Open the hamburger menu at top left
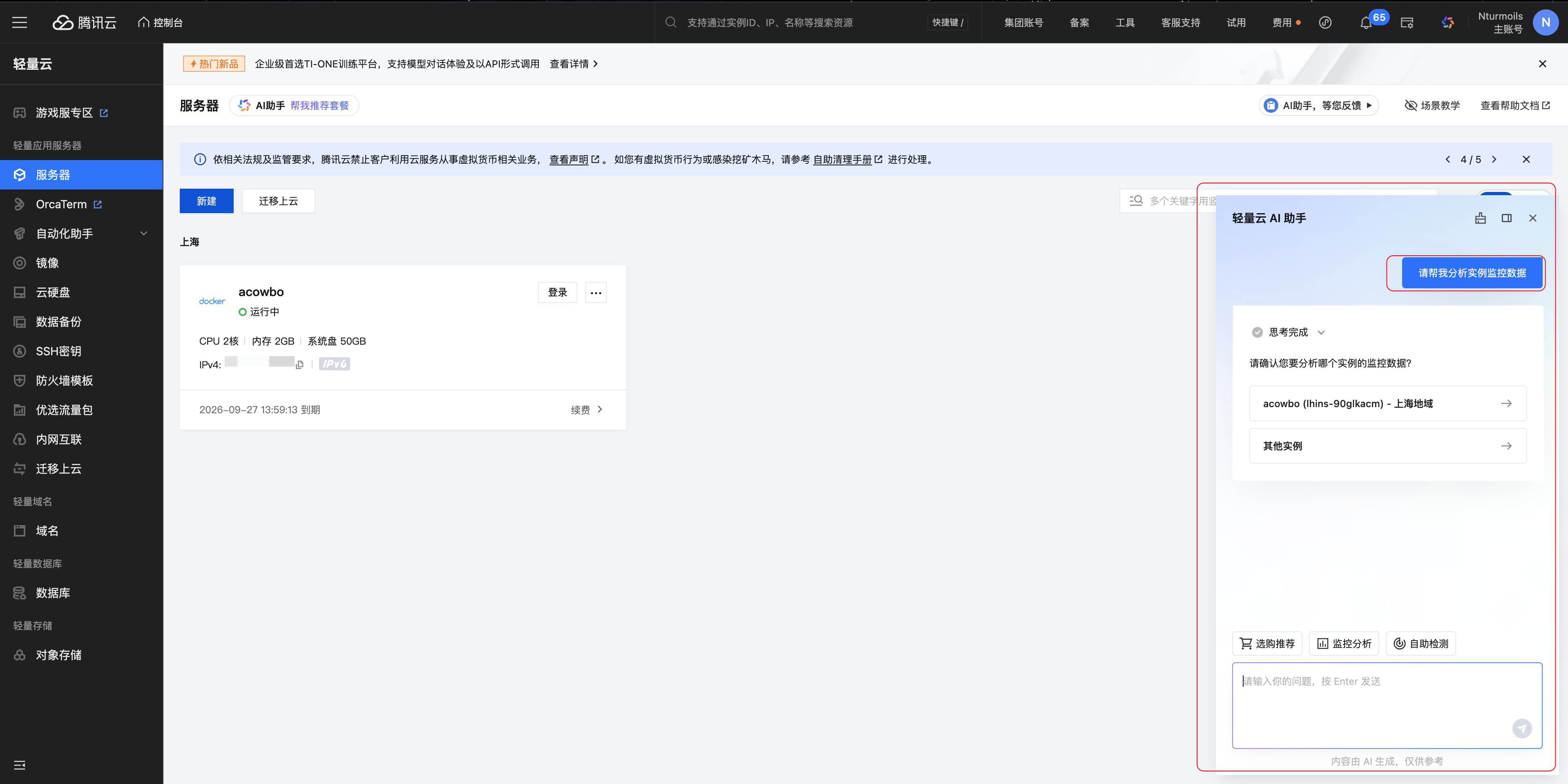 coord(20,22)
